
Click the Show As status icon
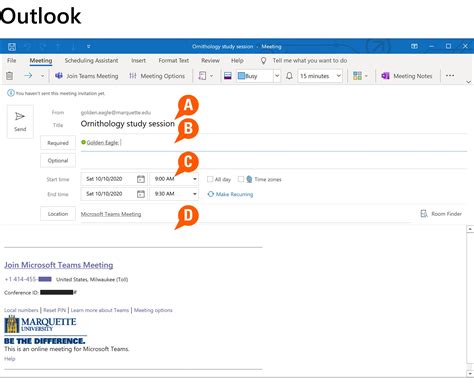tap(228, 76)
